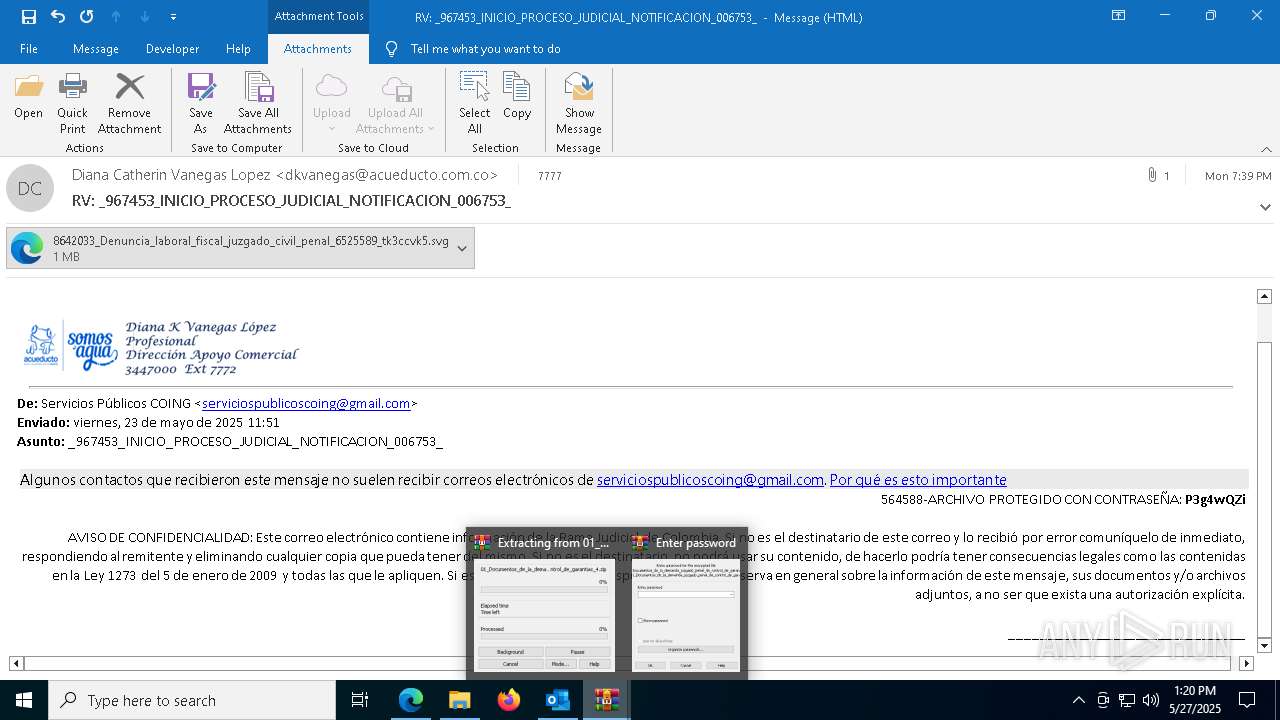Quick Print the selected attachment
This screenshot has height=720, width=1280.
pyautogui.click(x=72, y=104)
